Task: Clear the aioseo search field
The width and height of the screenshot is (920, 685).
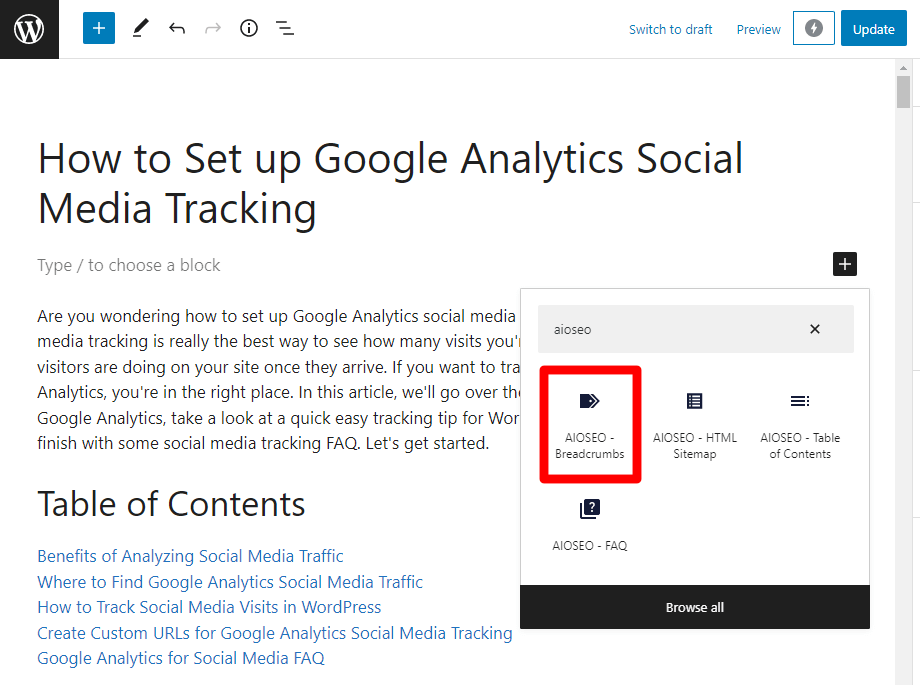Action: [815, 329]
